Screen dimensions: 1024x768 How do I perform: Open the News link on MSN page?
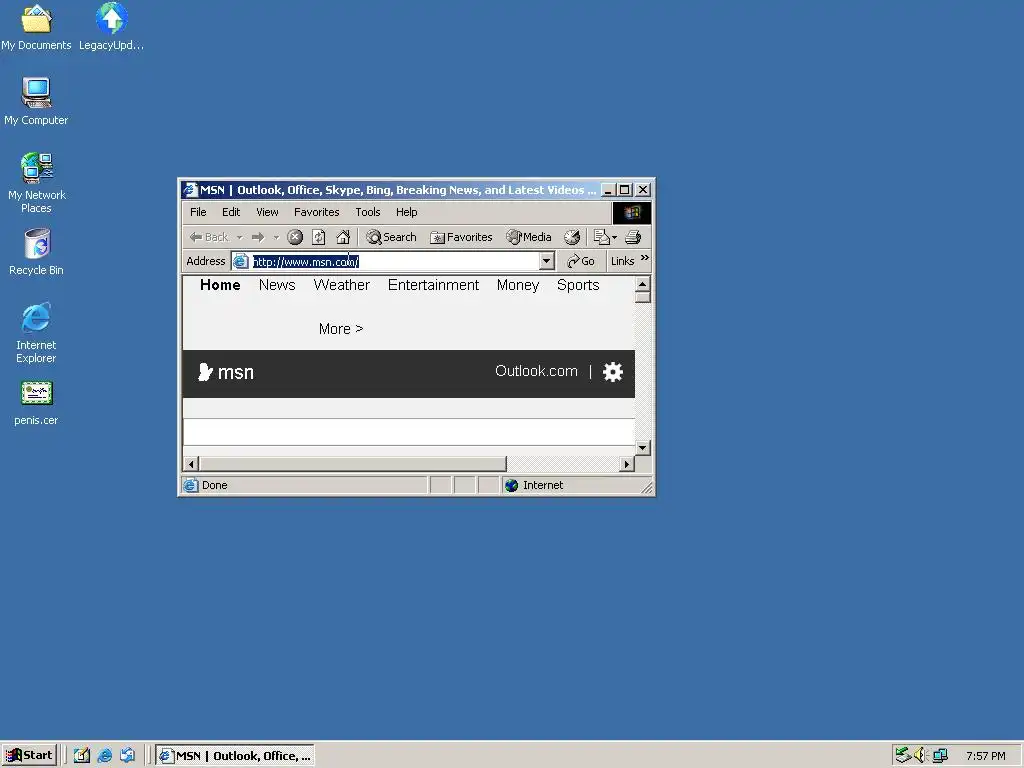(277, 285)
